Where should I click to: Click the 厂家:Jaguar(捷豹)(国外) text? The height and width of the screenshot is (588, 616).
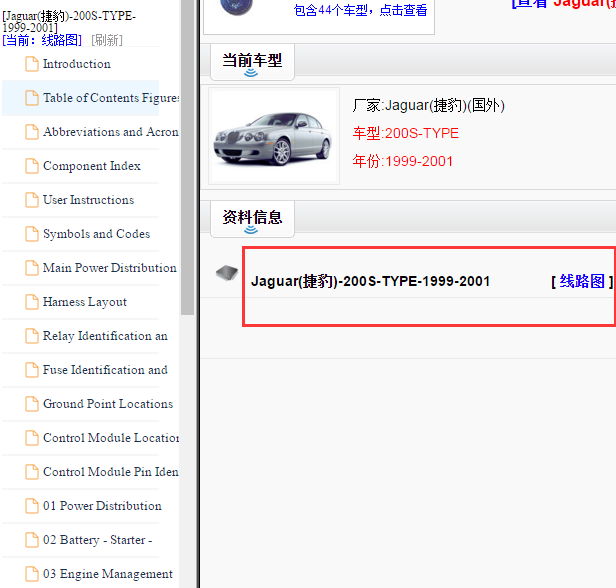pyautogui.click(x=428, y=105)
